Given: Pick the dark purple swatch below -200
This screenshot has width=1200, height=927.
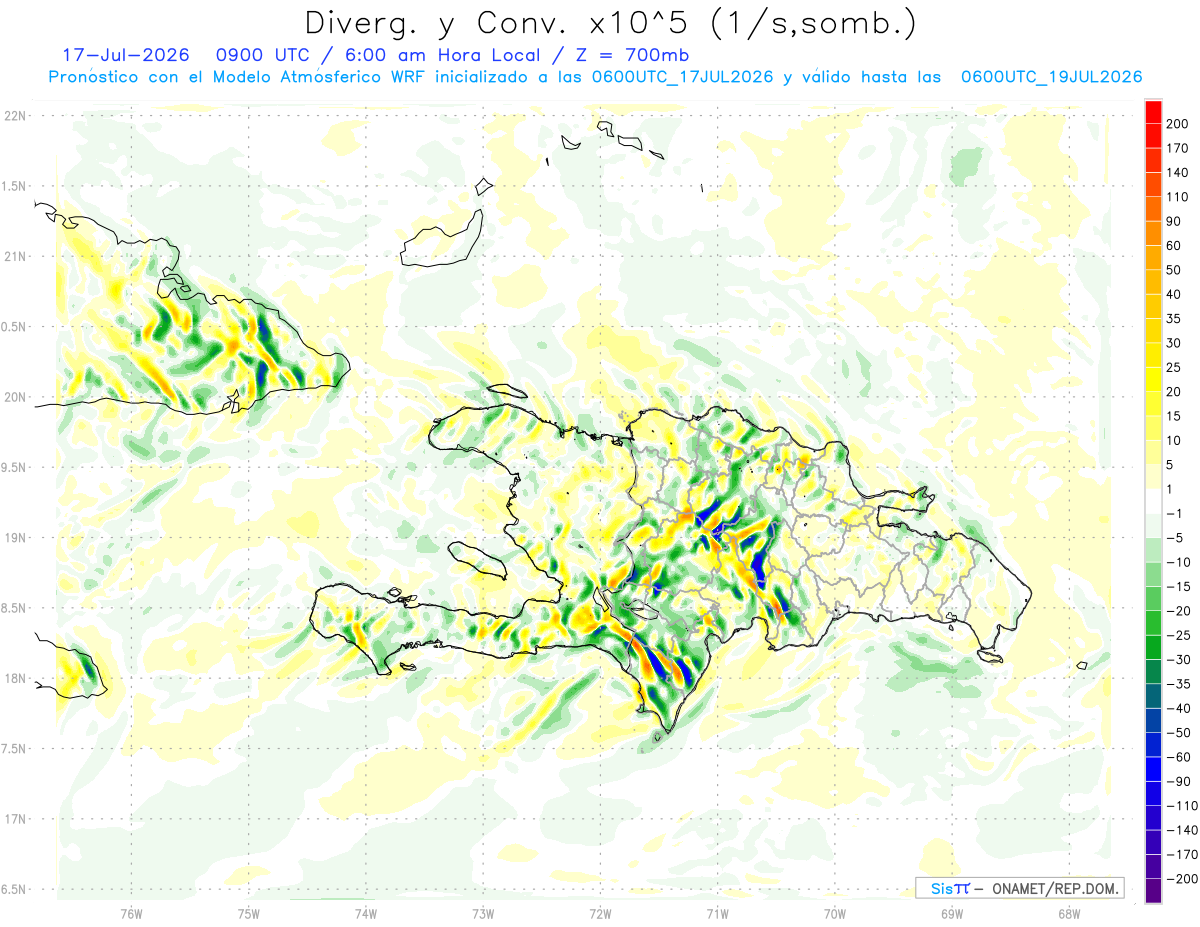Looking at the screenshot, I should (x=1153, y=890).
